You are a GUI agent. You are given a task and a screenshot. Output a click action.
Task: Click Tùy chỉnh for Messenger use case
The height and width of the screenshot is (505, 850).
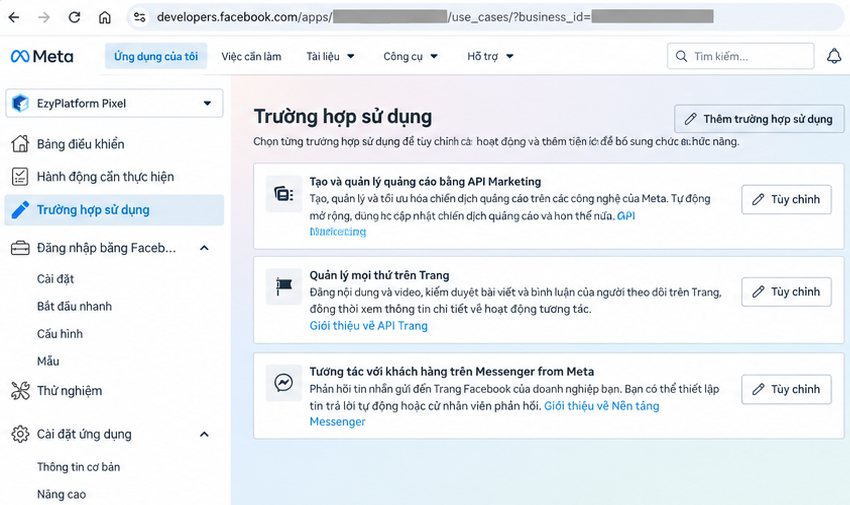786,389
